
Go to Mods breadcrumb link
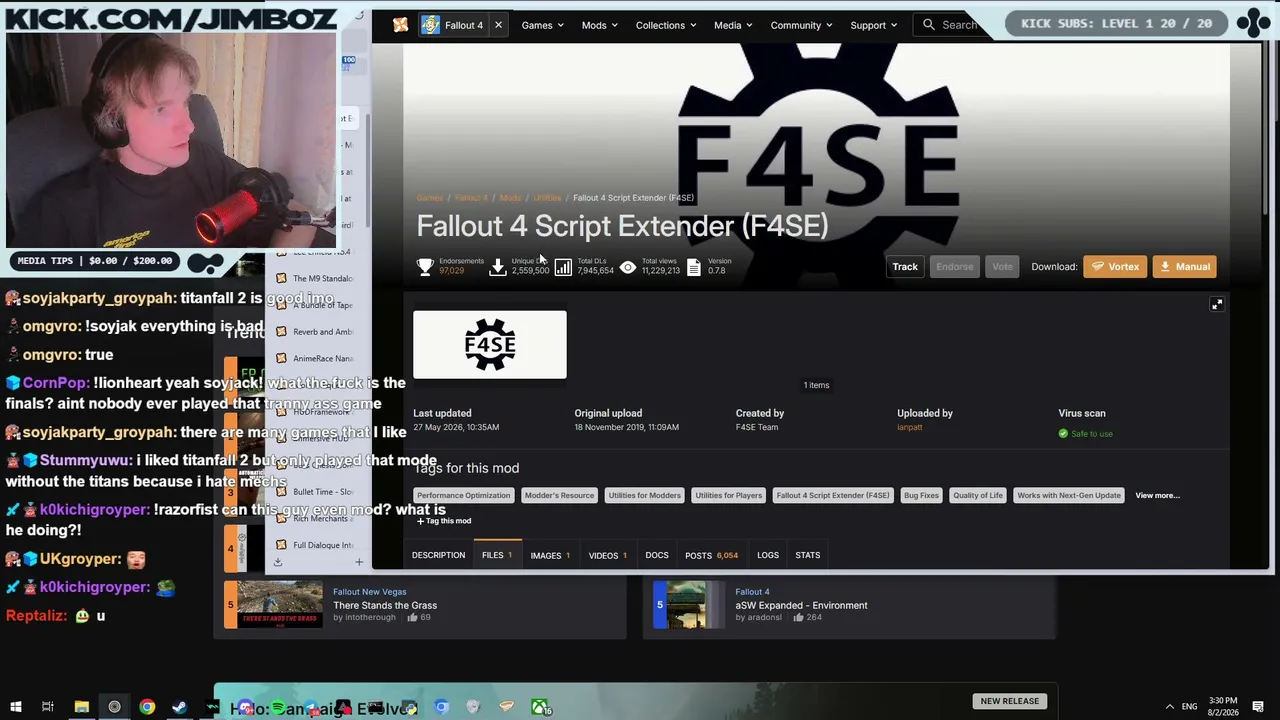click(x=510, y=198)
